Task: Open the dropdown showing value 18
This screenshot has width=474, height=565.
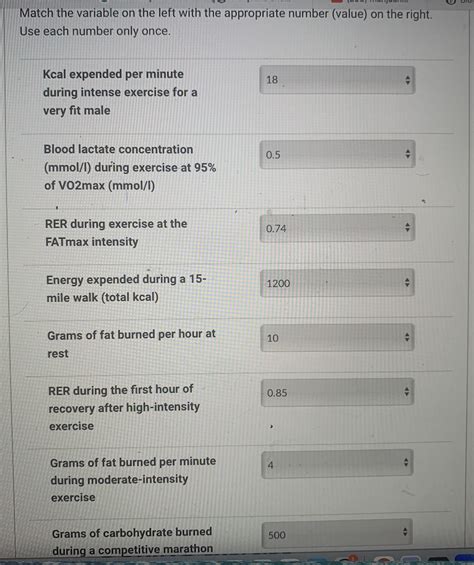Action: [337, 80]
